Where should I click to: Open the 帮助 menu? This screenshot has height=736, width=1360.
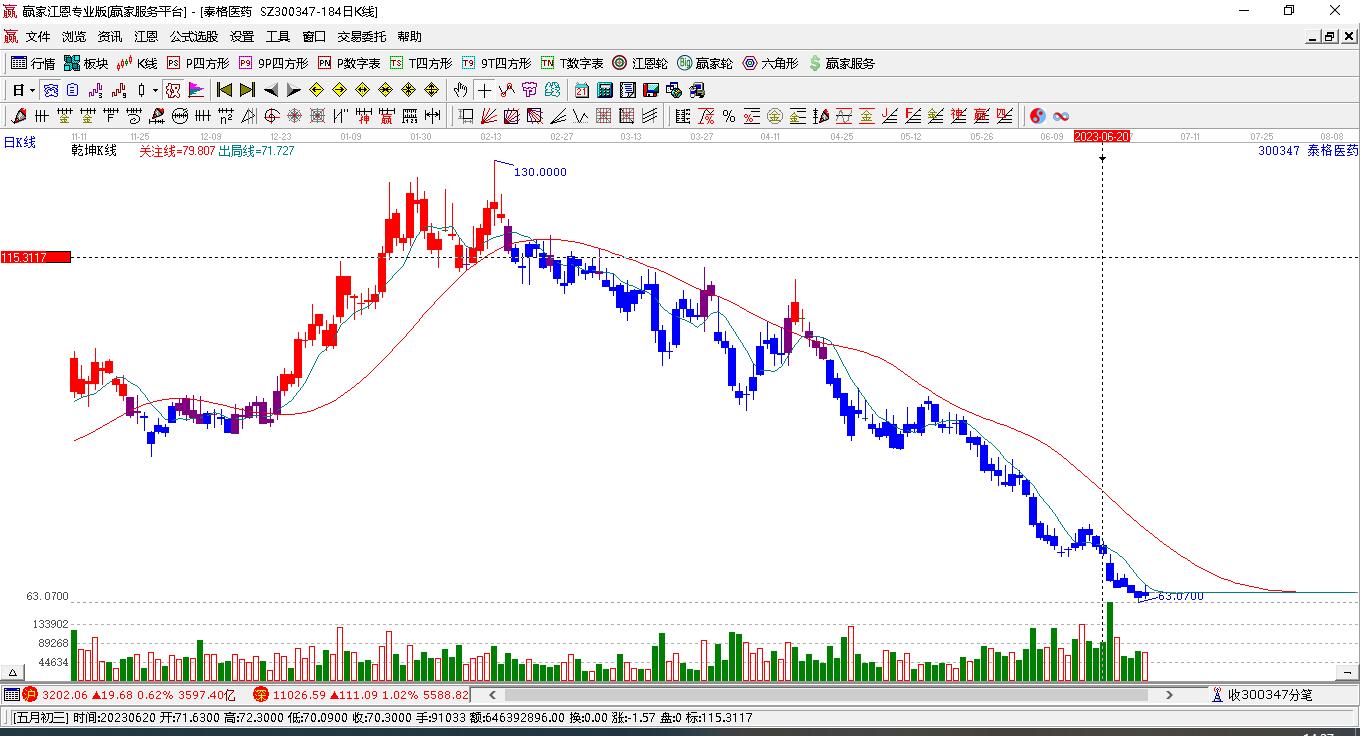coord(409,36)
